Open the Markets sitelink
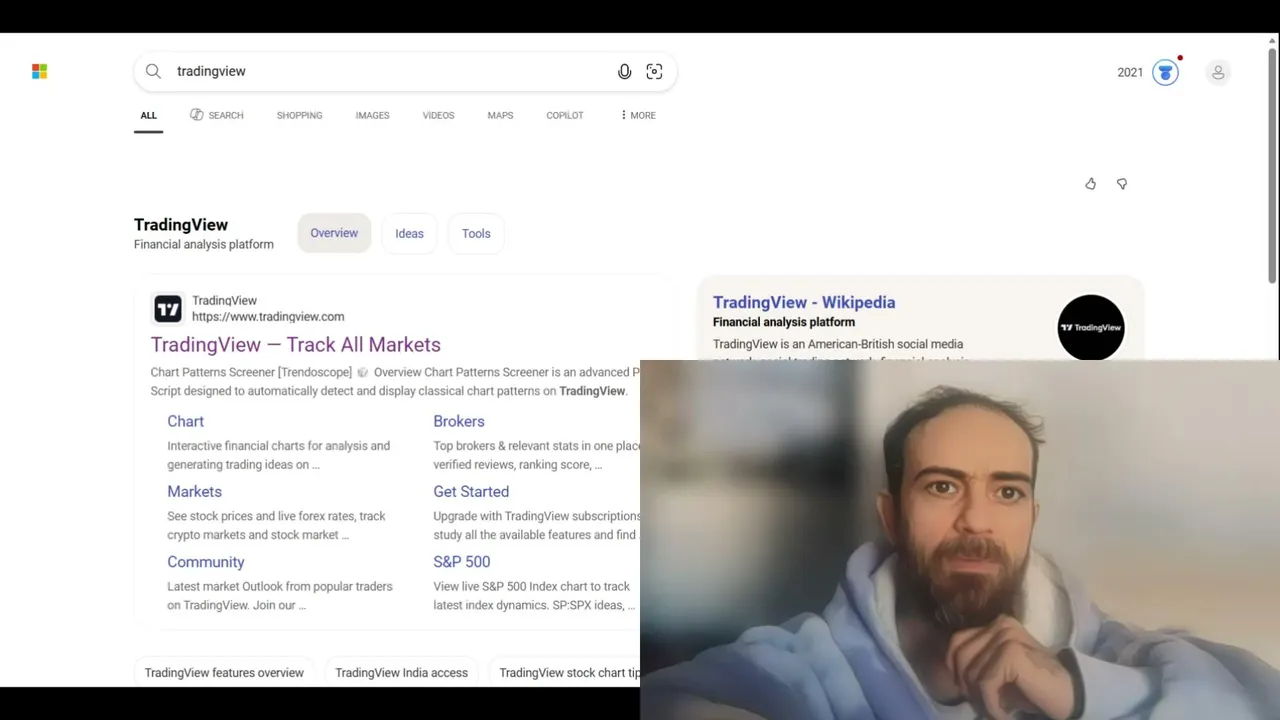This screenshot has height=720, width=1280. coord(194,491)
